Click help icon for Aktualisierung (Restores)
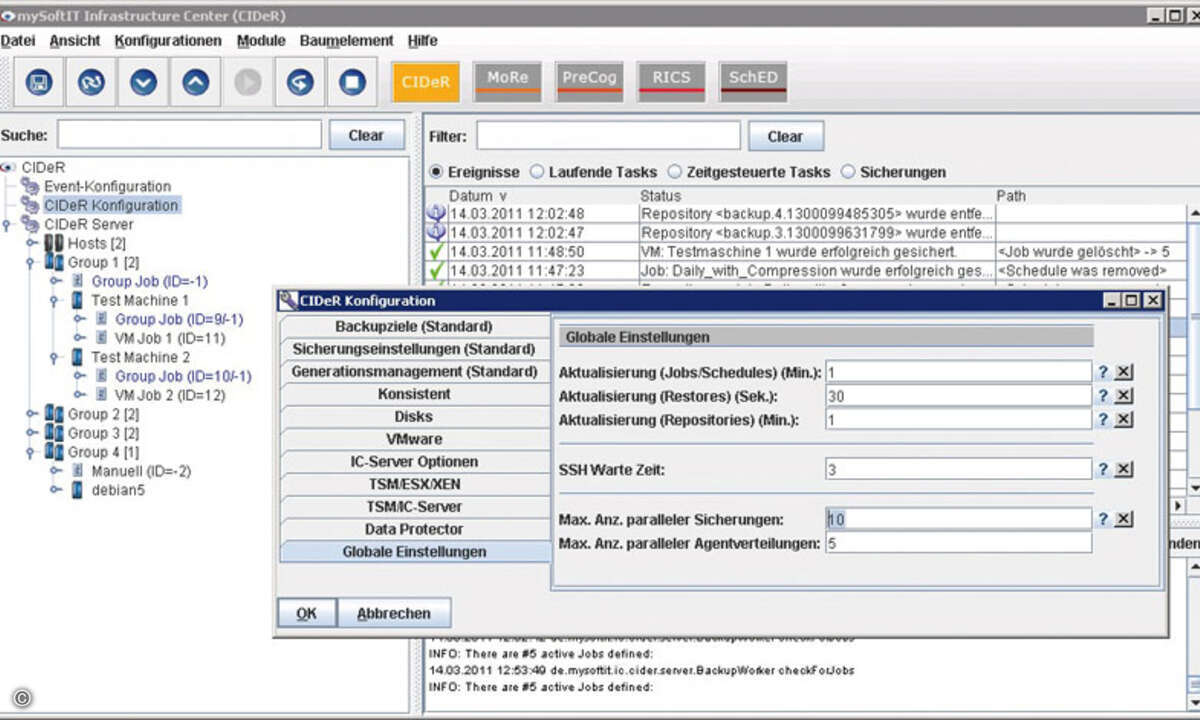This screenshot has width=1200, height=720. [1103, 396]
